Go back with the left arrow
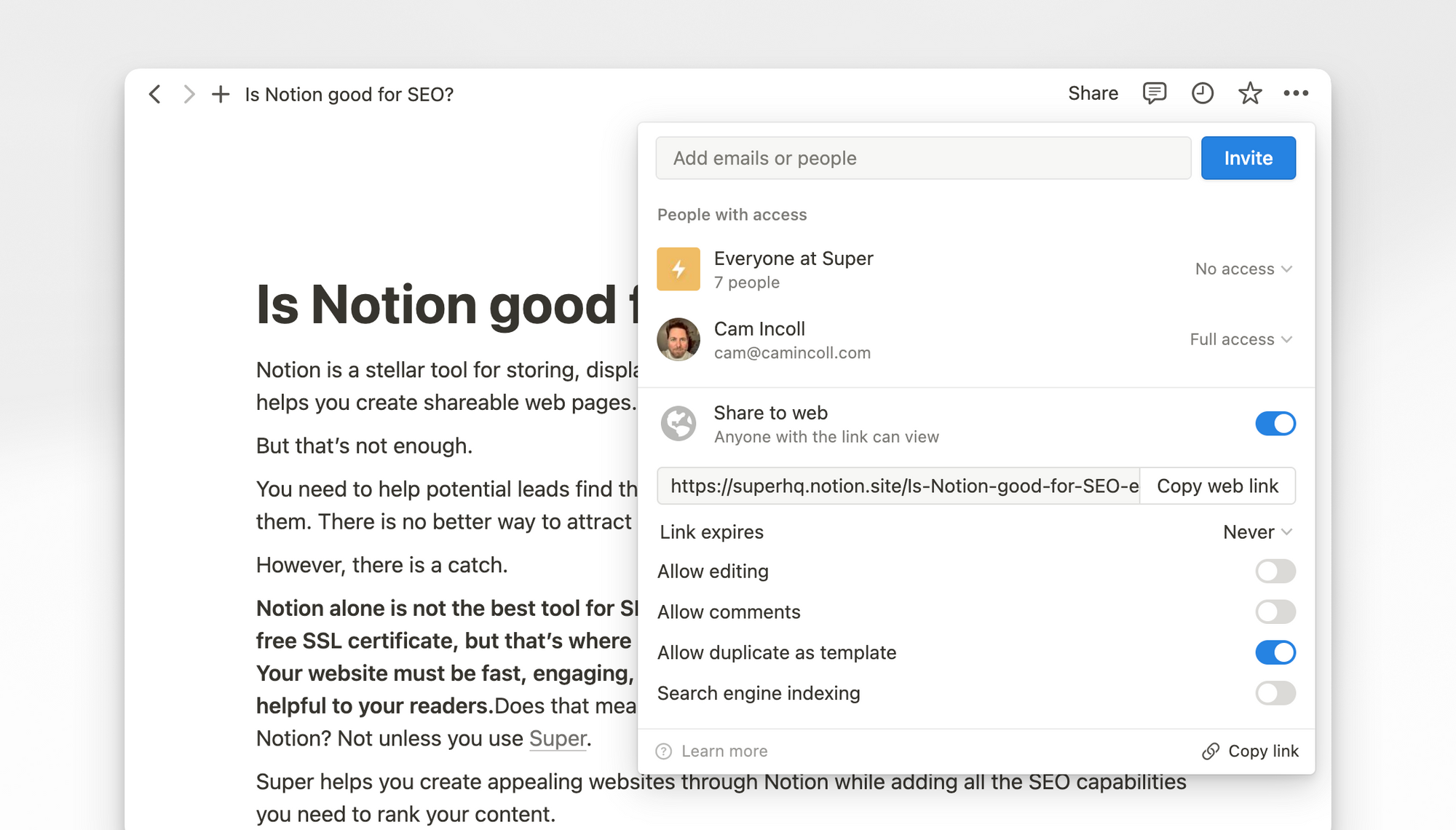The width and height of the screenshot is (1456, 830). [154, 94]
